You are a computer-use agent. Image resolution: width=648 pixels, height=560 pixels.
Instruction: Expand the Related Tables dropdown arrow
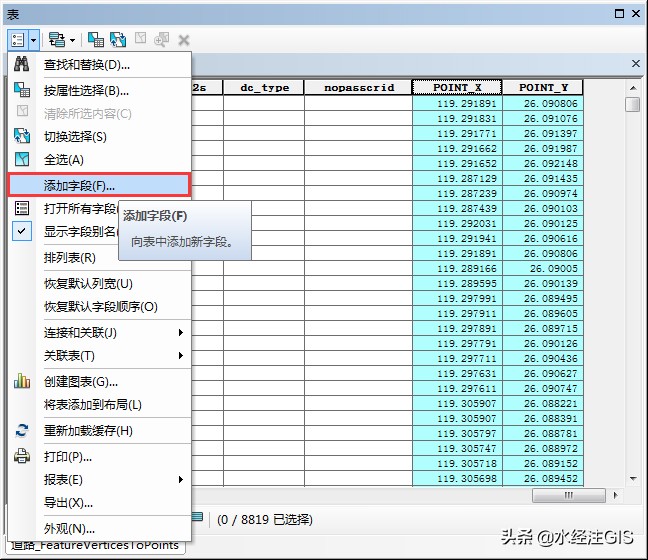coord(72,40)
